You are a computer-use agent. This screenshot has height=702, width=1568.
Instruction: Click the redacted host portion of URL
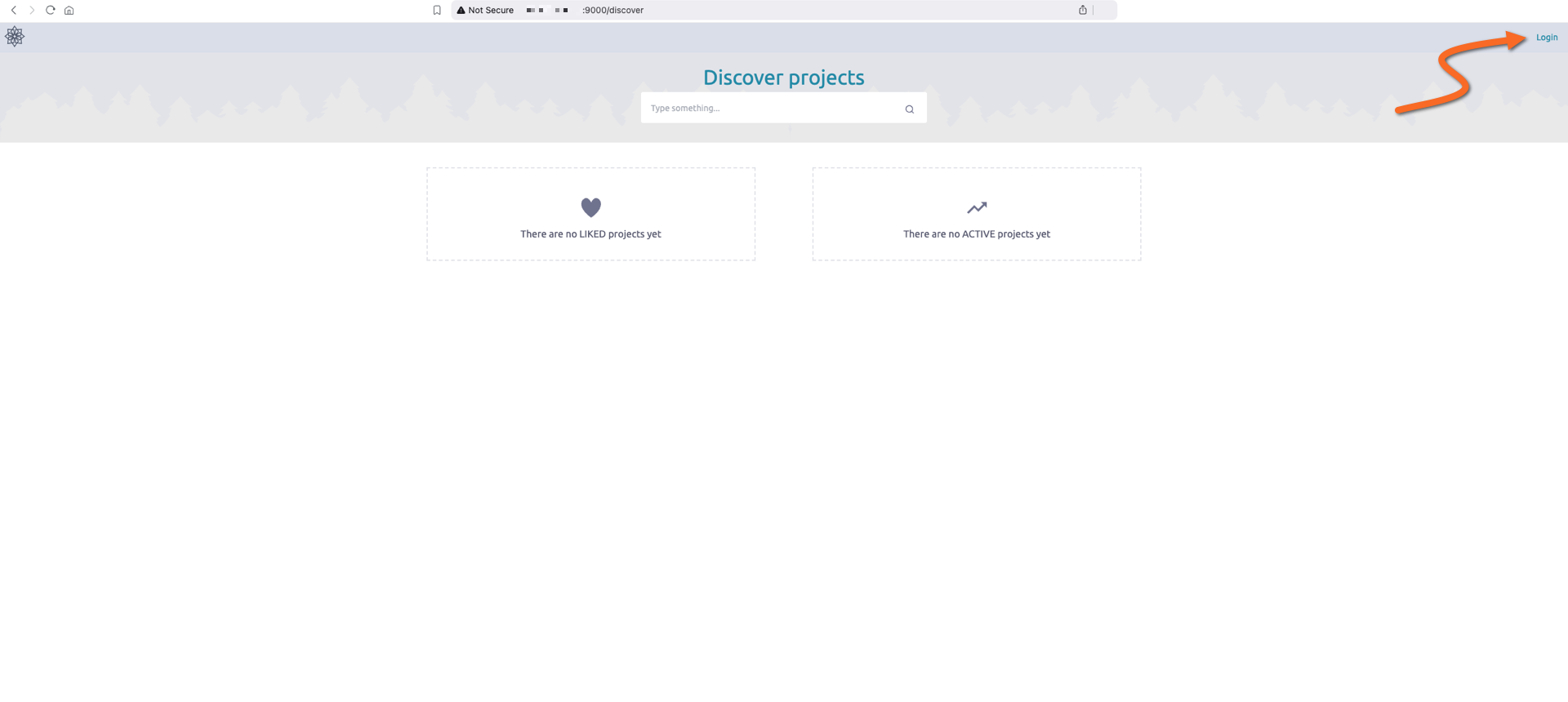tap(547, 11)
